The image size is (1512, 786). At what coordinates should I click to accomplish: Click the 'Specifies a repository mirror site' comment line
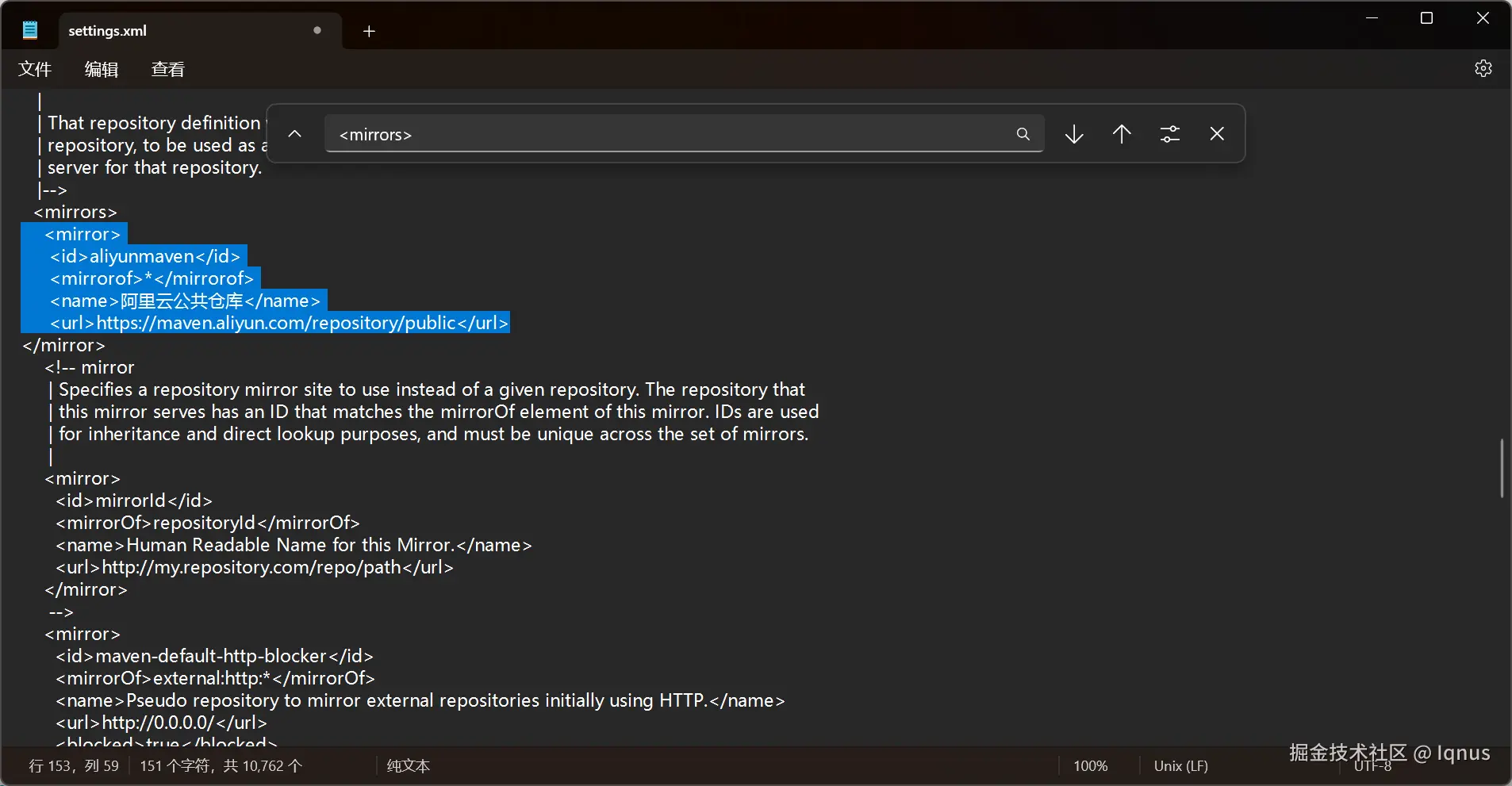[427, 389]
